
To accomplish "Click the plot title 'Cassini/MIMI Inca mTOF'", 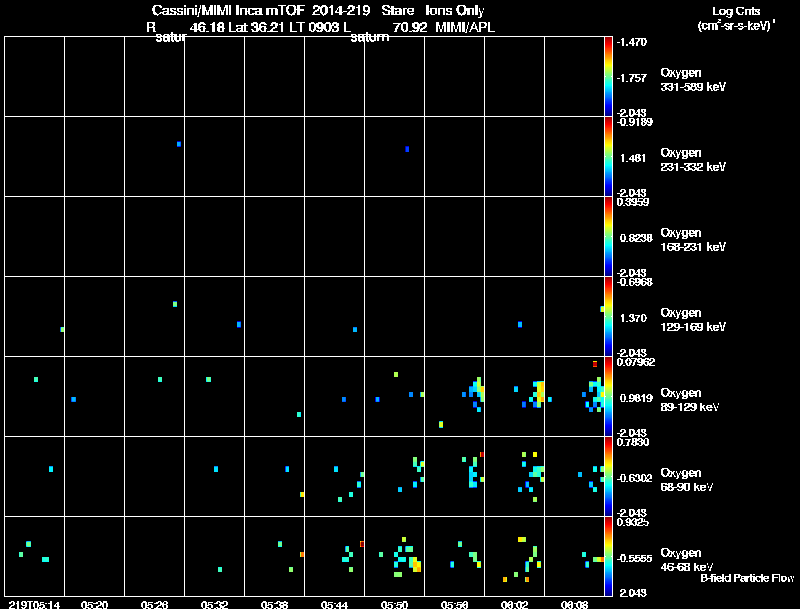I will pyautogui.click(x=228, y=11).
